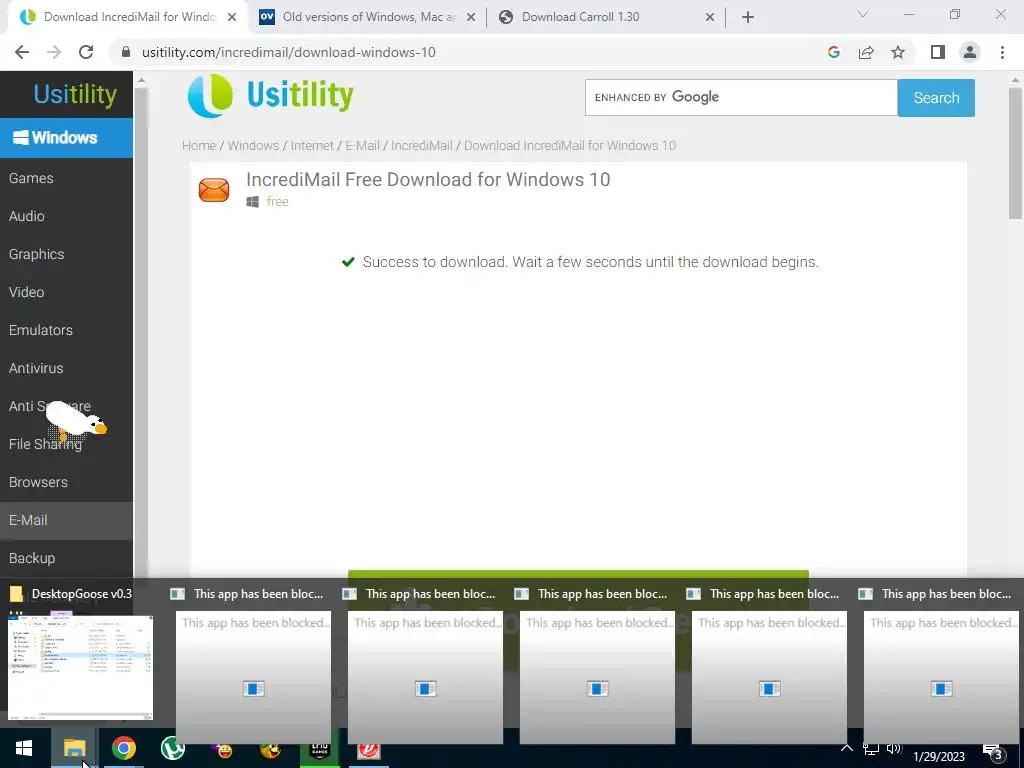Viewport: 1024px width, 768px height.
Task: Click File Explorer in the taskbar
Action: [74, 748]
